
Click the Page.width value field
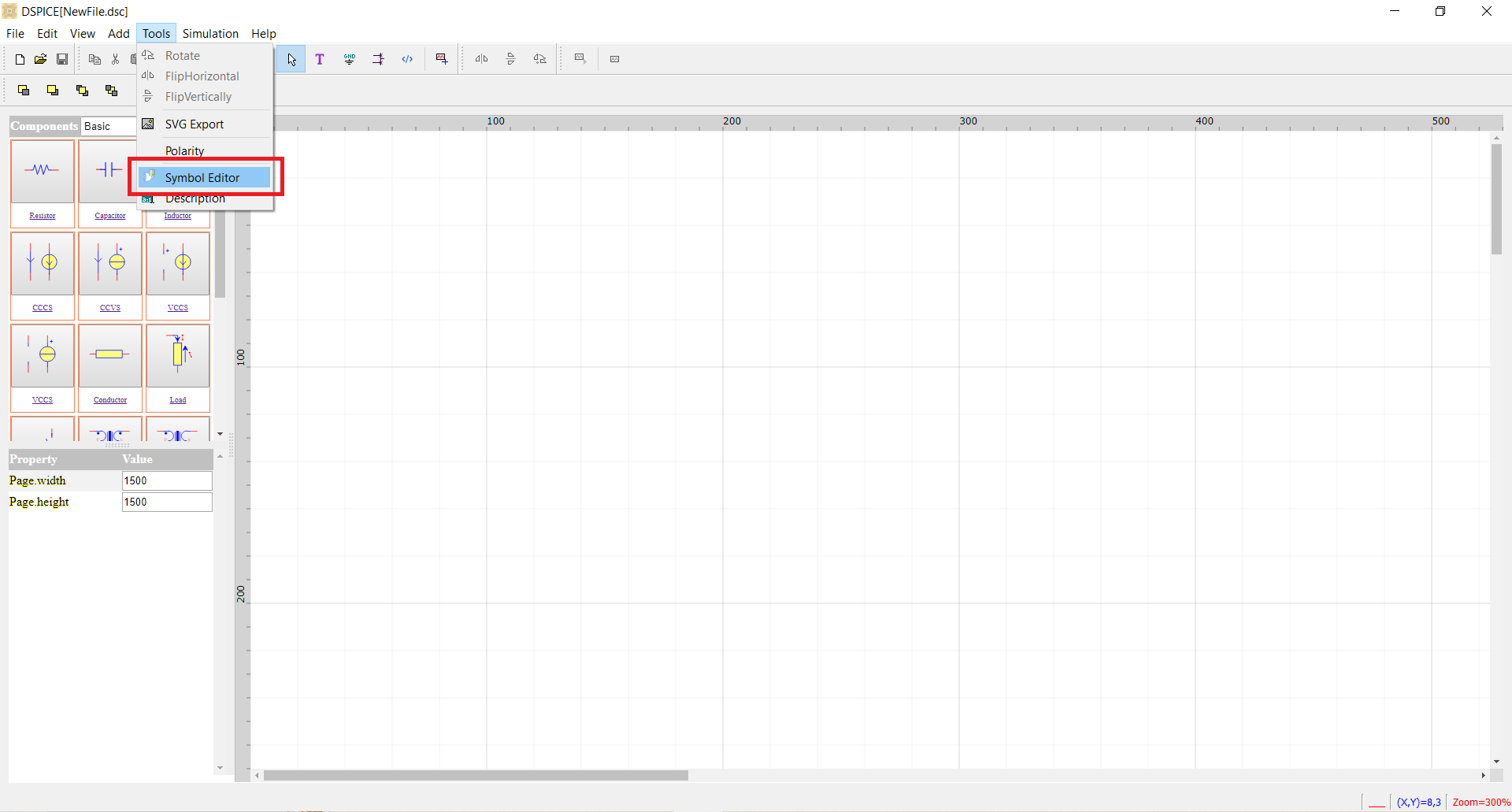tap(167, 480)
